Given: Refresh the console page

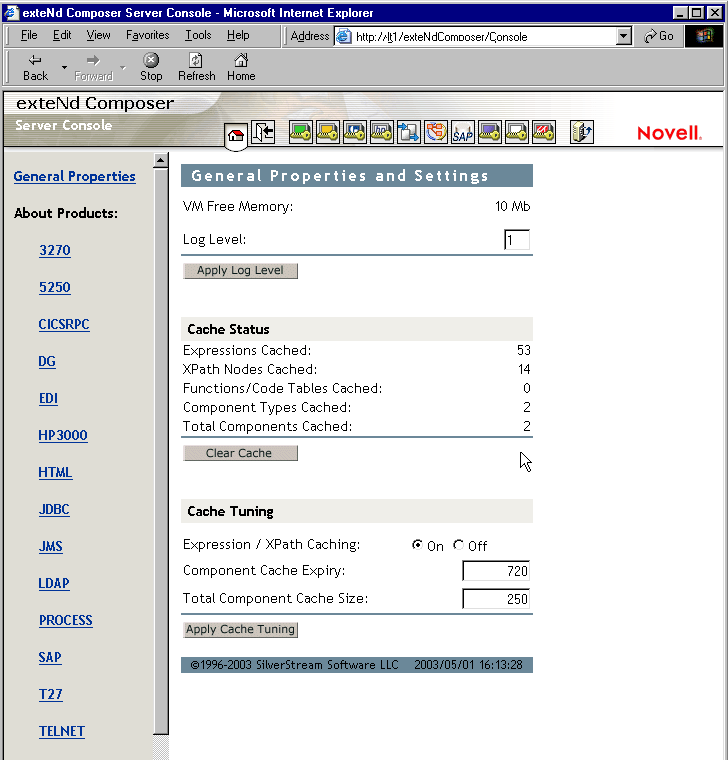Looking at the screenshot, I should [196, 67].
